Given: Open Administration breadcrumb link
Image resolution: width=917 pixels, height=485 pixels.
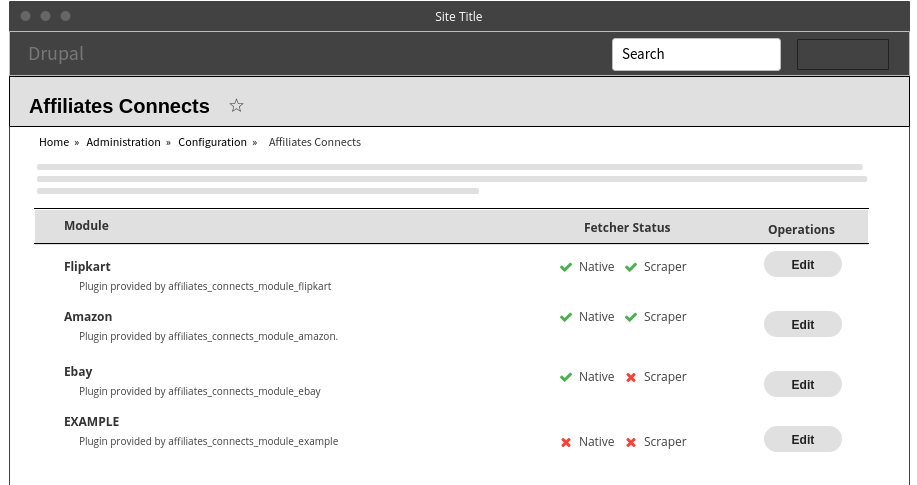Looking at the screenshot, I should 123,142.
